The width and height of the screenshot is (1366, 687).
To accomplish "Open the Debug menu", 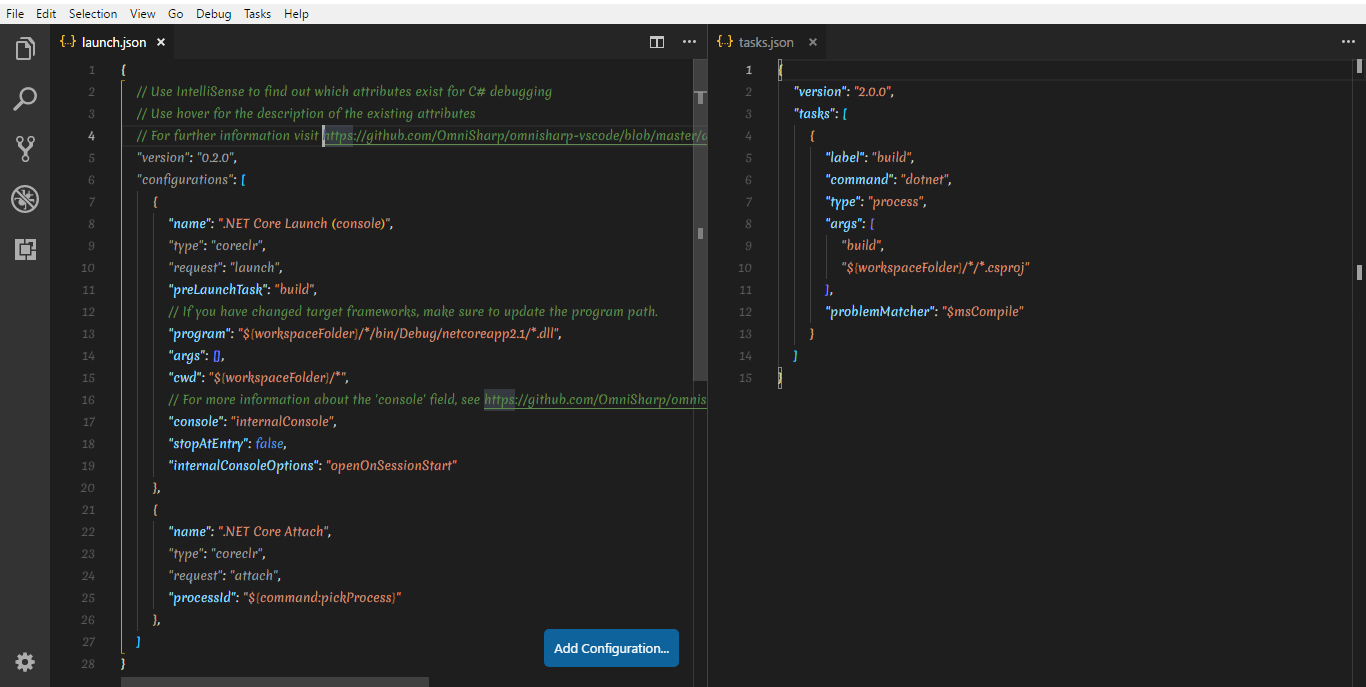I will click(x=213, y=13).
